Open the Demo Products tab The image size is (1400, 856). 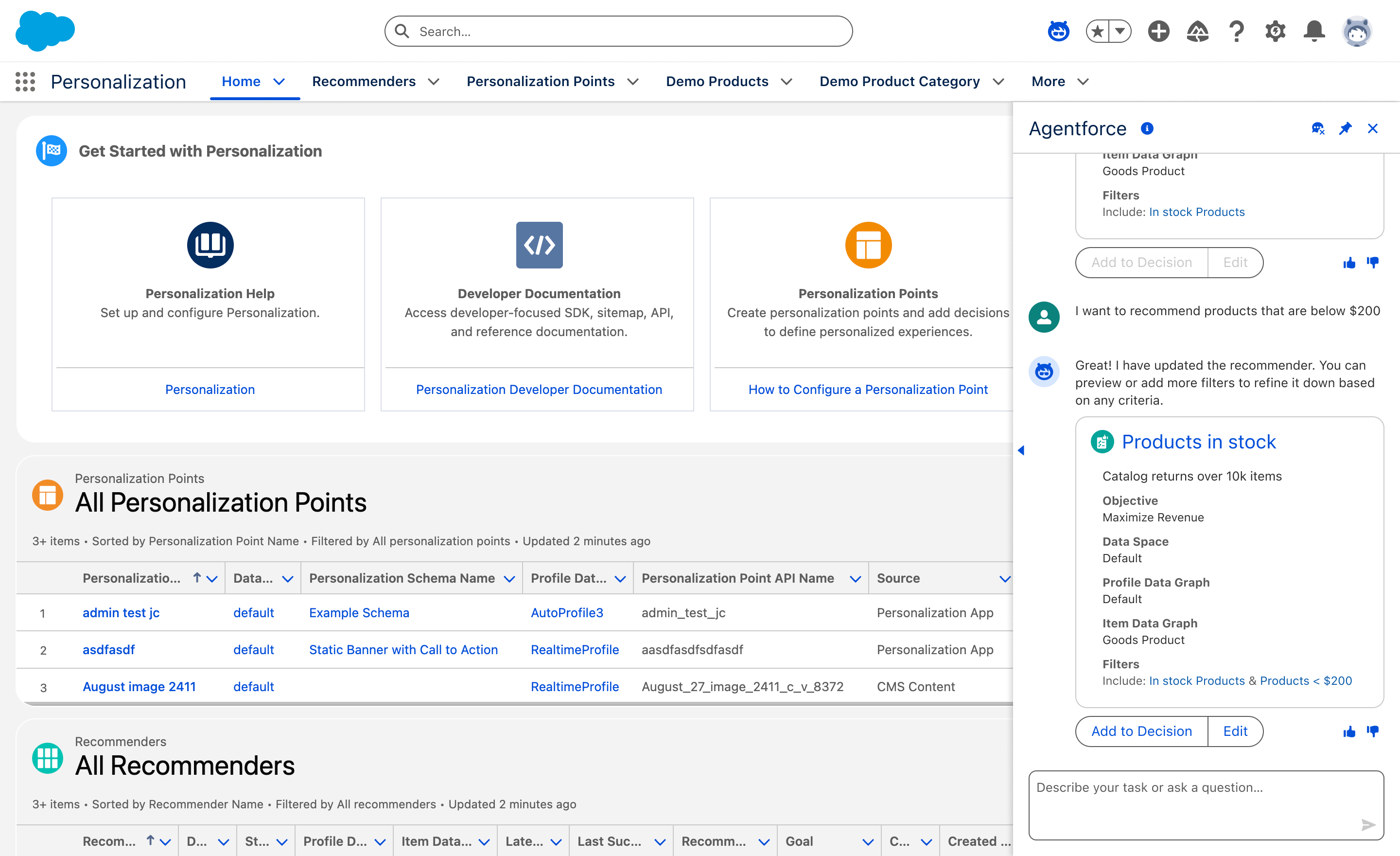pyautogui.click(x=717, y=81)
